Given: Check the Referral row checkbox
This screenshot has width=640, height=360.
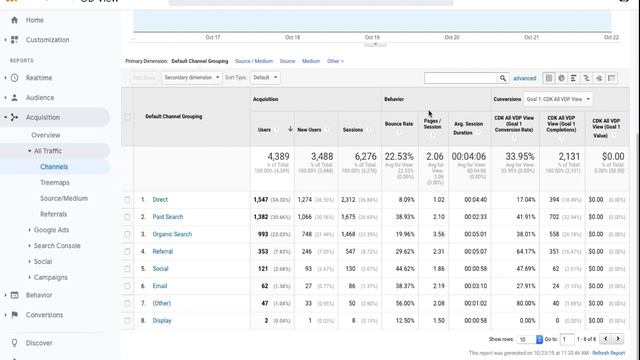Looking at the screenshot, I should (127, 251).
